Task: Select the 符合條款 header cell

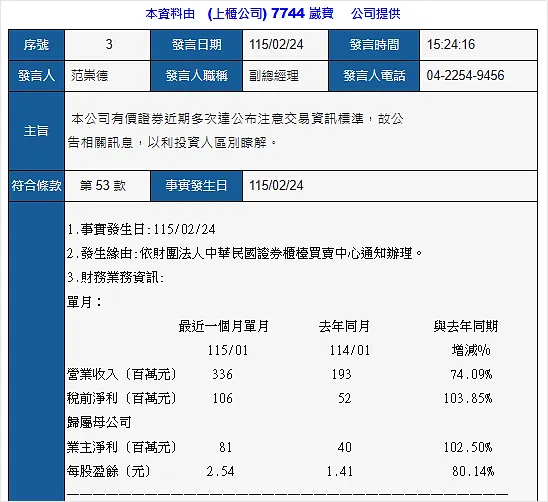Action: pyautogui.click(x=36, y=186)
